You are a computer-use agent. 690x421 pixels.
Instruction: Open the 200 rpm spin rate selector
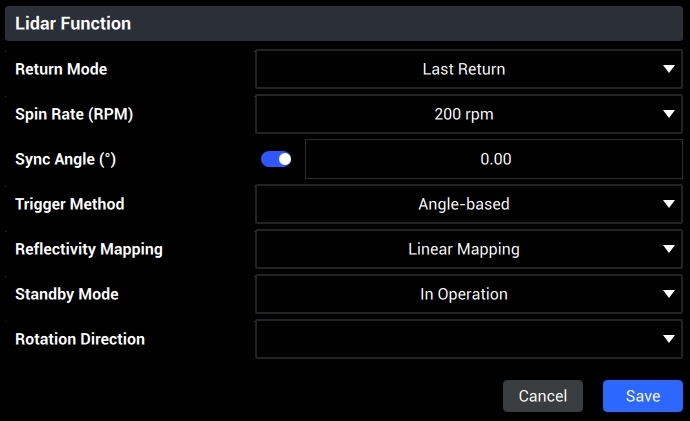[x=463, y=114]
